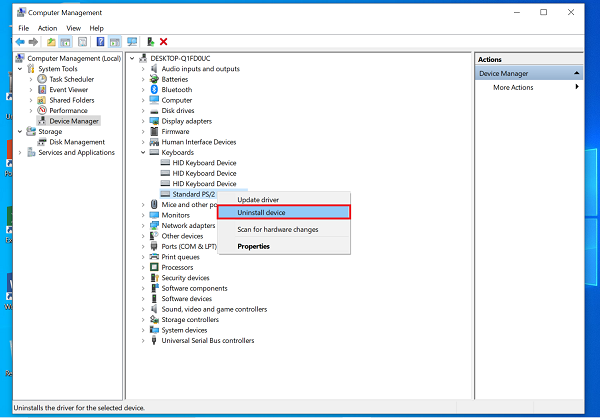Open More Actions in Actions pane
The height and width of the screenshot is (418, 600).
point(514,88)
